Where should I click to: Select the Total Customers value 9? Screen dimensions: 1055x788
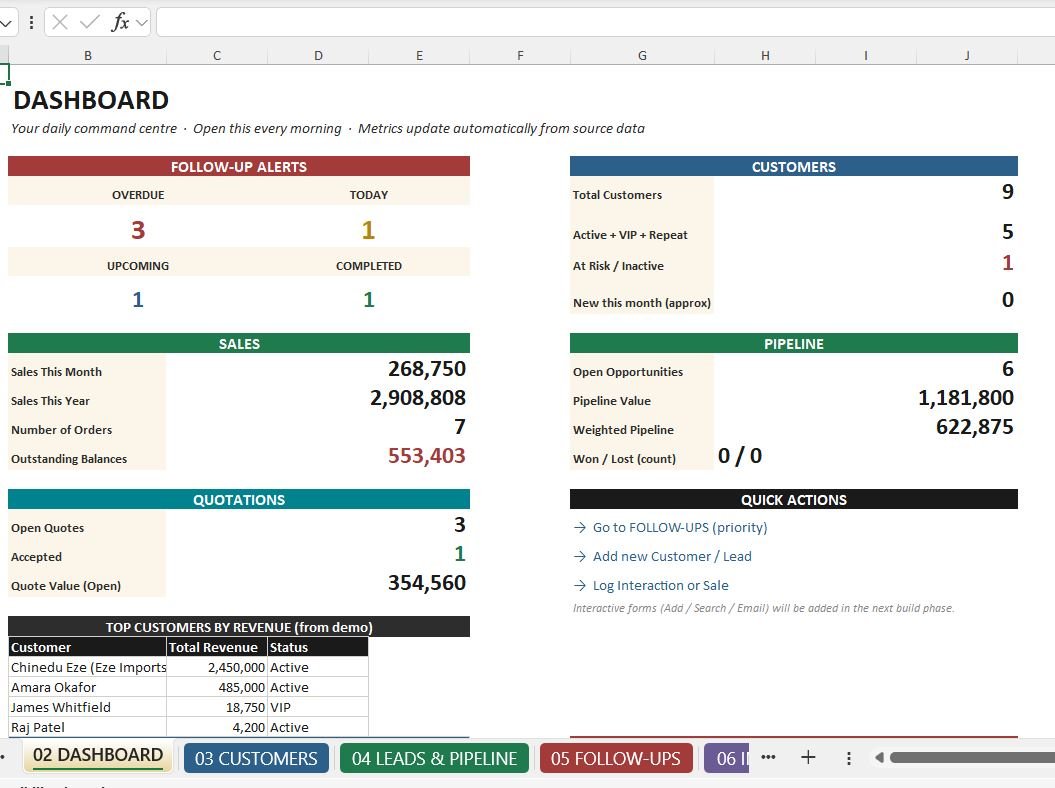1007,192
